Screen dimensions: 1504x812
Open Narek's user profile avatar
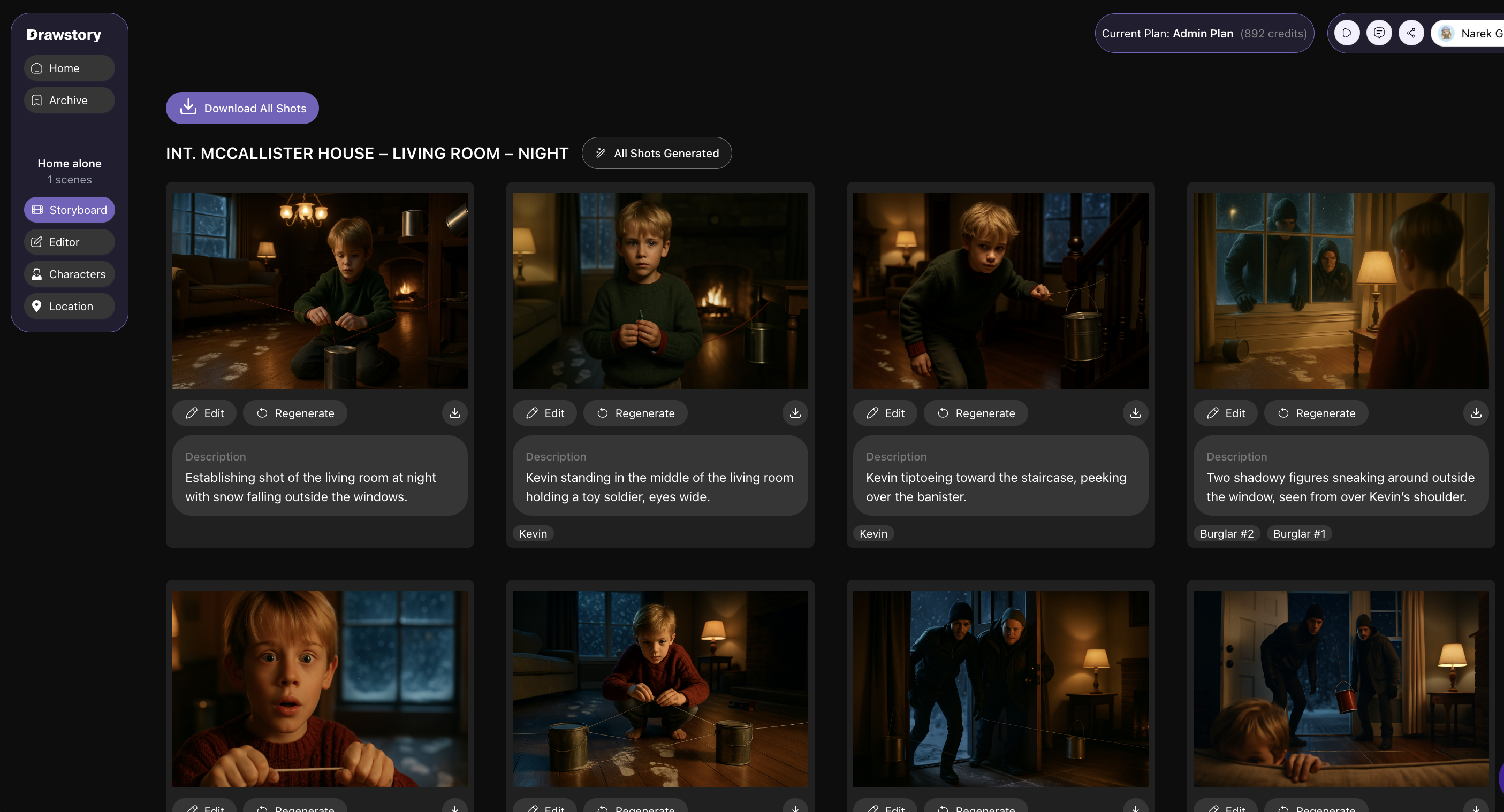pyautogui.click(x=1446, y=33)
